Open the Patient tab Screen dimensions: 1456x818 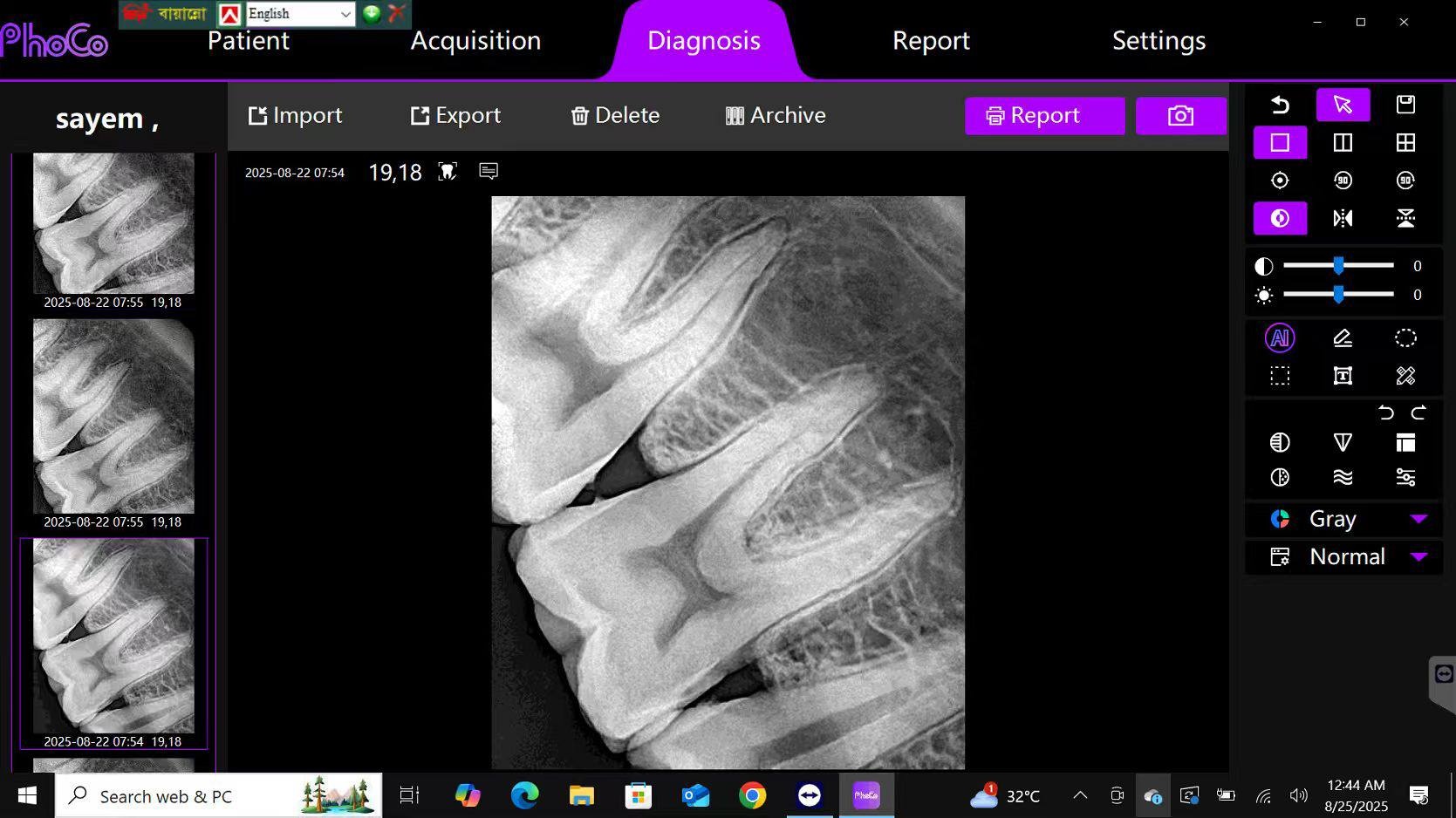pyautogui.click(x=248, y=40)
